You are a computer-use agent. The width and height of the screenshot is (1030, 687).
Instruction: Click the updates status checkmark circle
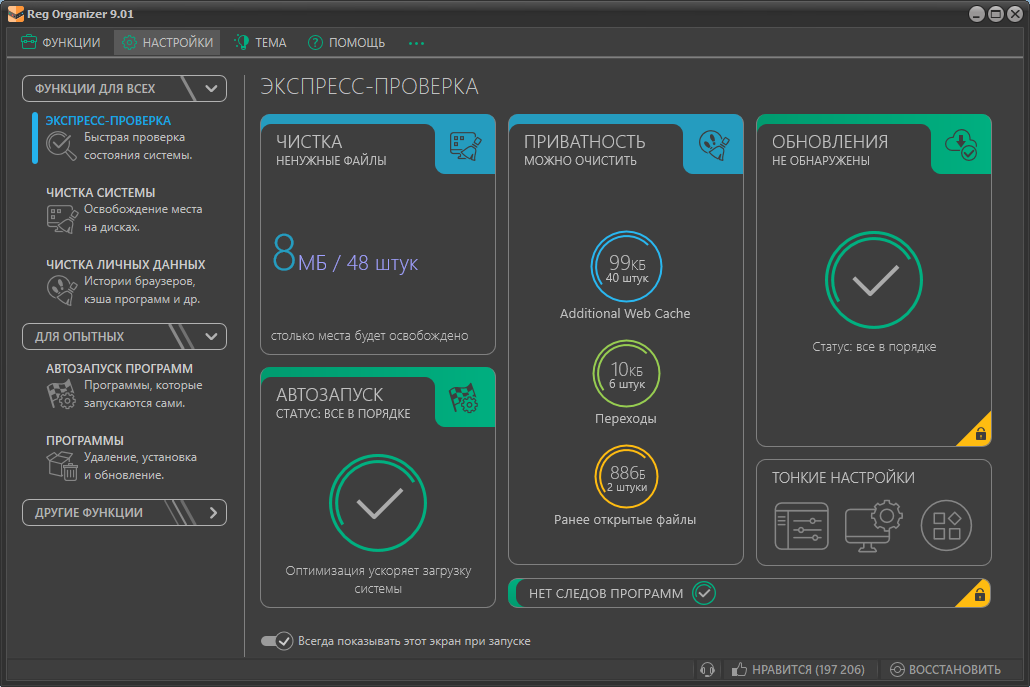pos(874,280)
